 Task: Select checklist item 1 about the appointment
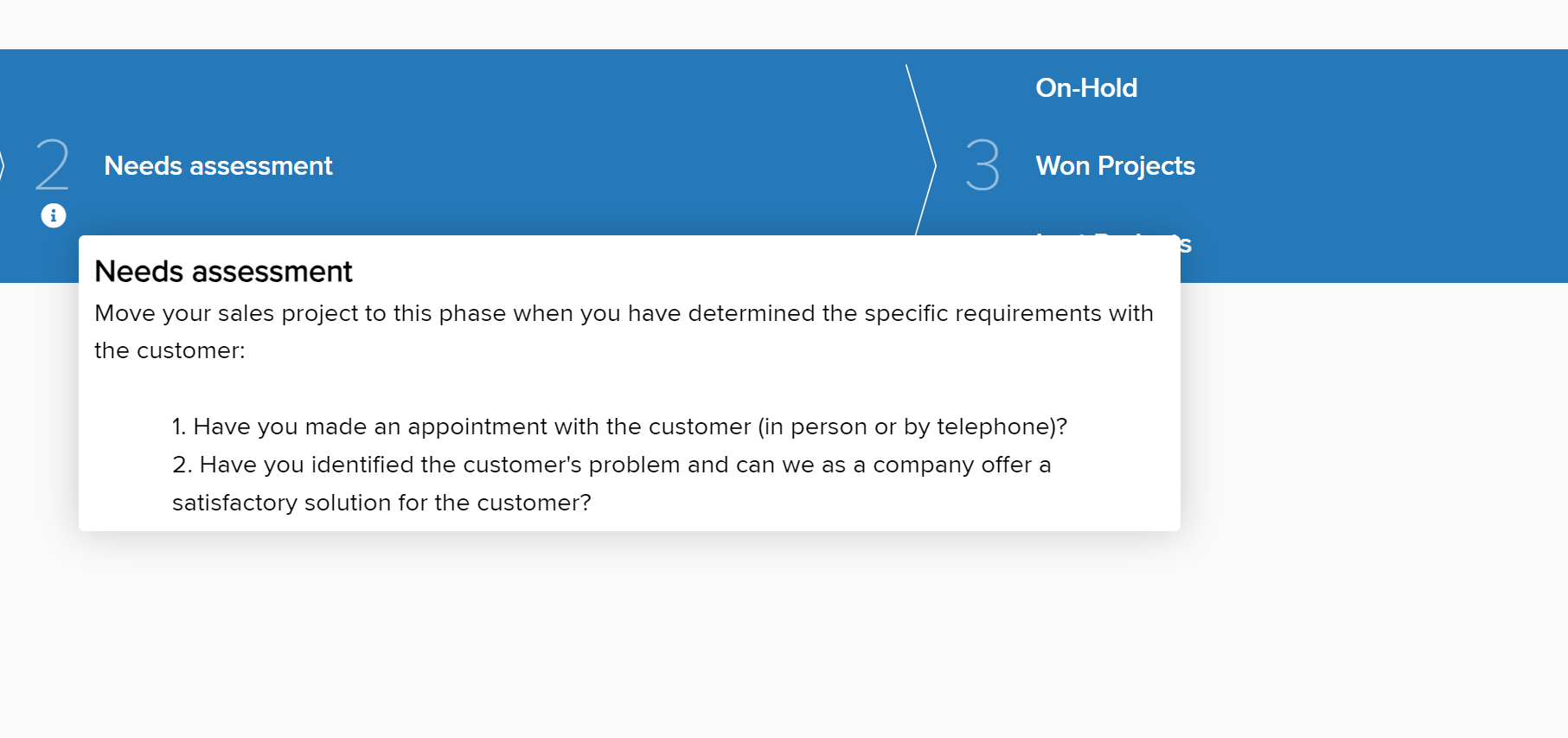tap(619, 427)
